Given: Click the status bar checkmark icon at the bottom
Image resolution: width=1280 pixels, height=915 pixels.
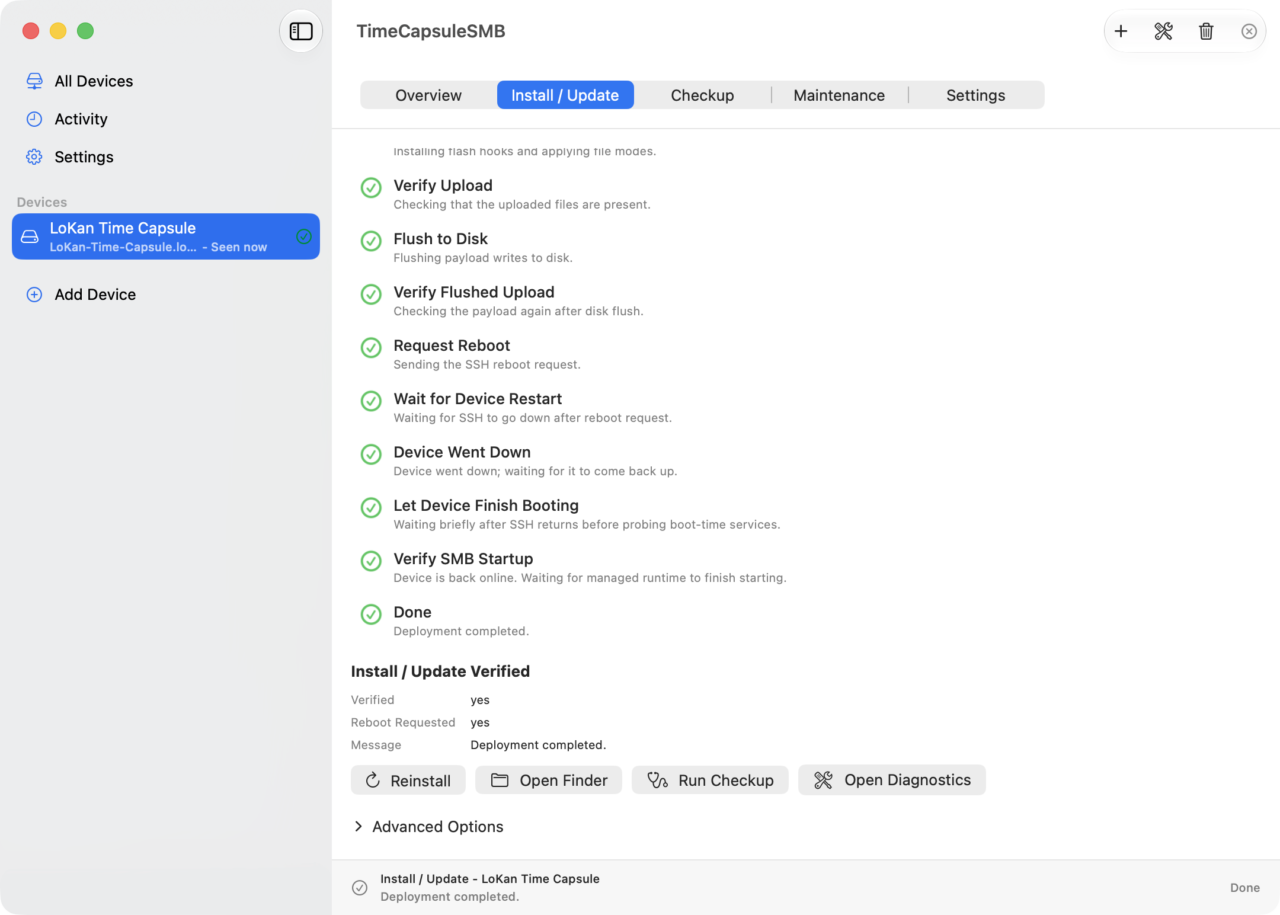Looking at the screenshot, I should pos(360,888).
